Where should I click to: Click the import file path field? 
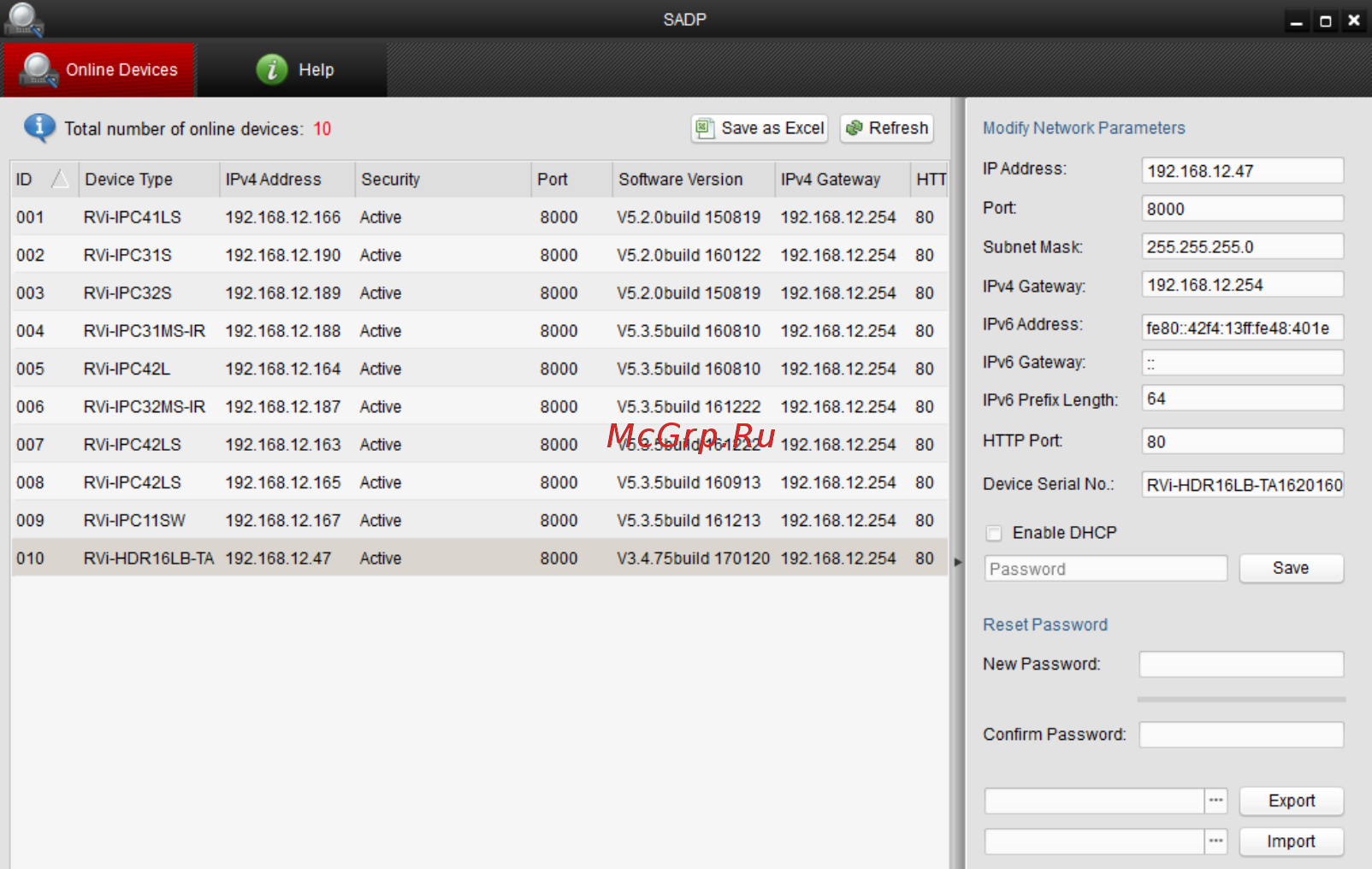pos(1094,841)
